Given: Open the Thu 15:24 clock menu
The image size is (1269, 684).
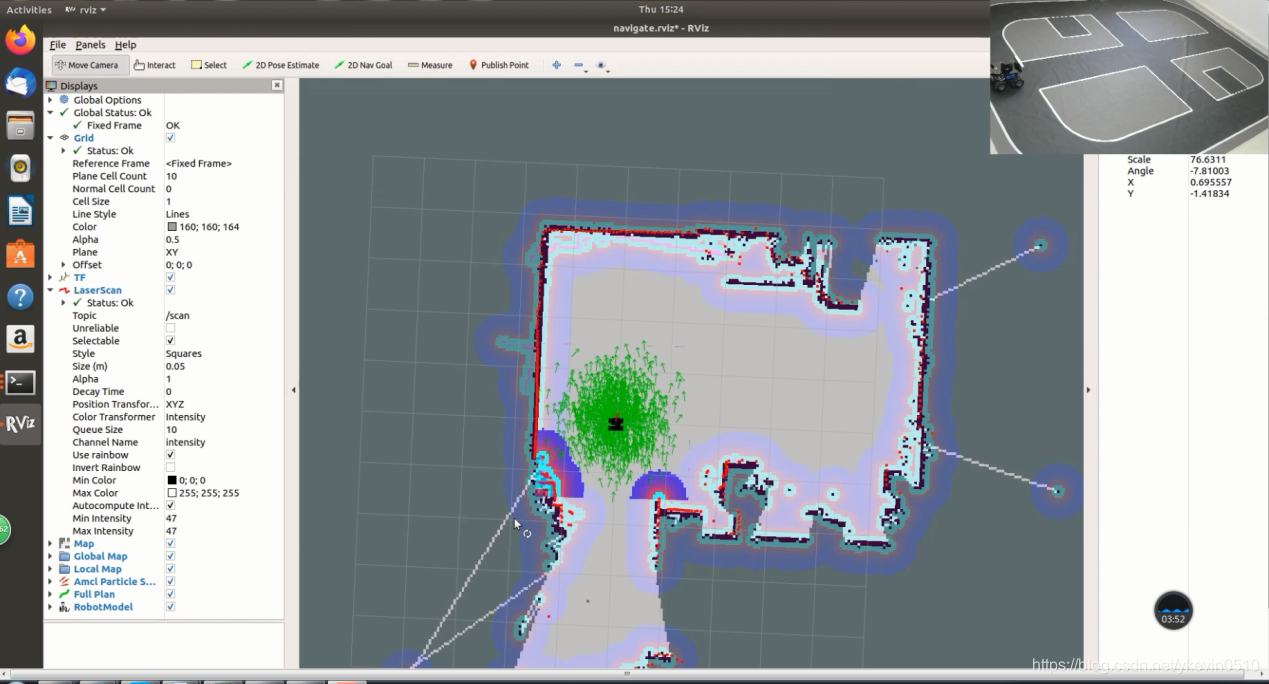Looking at the screenshot, I should [661, 10].
